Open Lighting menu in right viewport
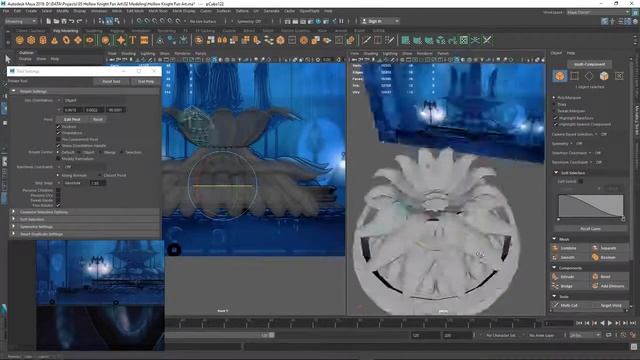Viewport: 640px width, 360px height. tap(390, 53)
